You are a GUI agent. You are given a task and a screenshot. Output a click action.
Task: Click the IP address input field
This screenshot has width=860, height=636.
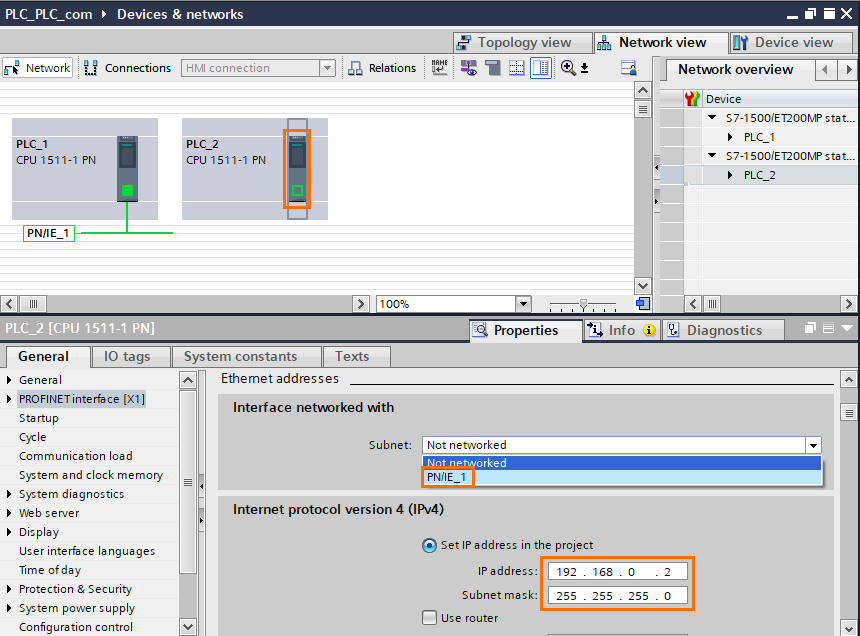click(x=617, y=571)
